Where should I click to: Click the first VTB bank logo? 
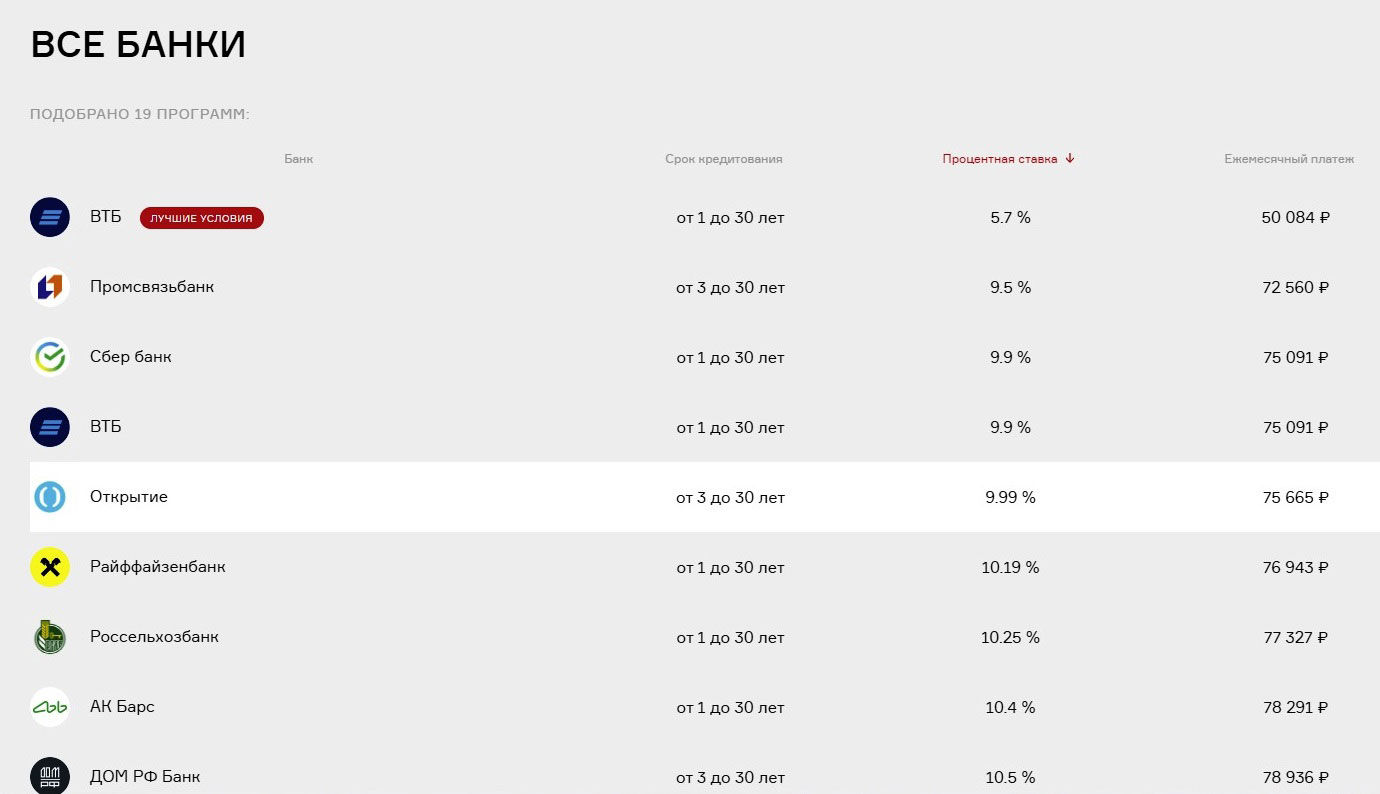(50, 217)
